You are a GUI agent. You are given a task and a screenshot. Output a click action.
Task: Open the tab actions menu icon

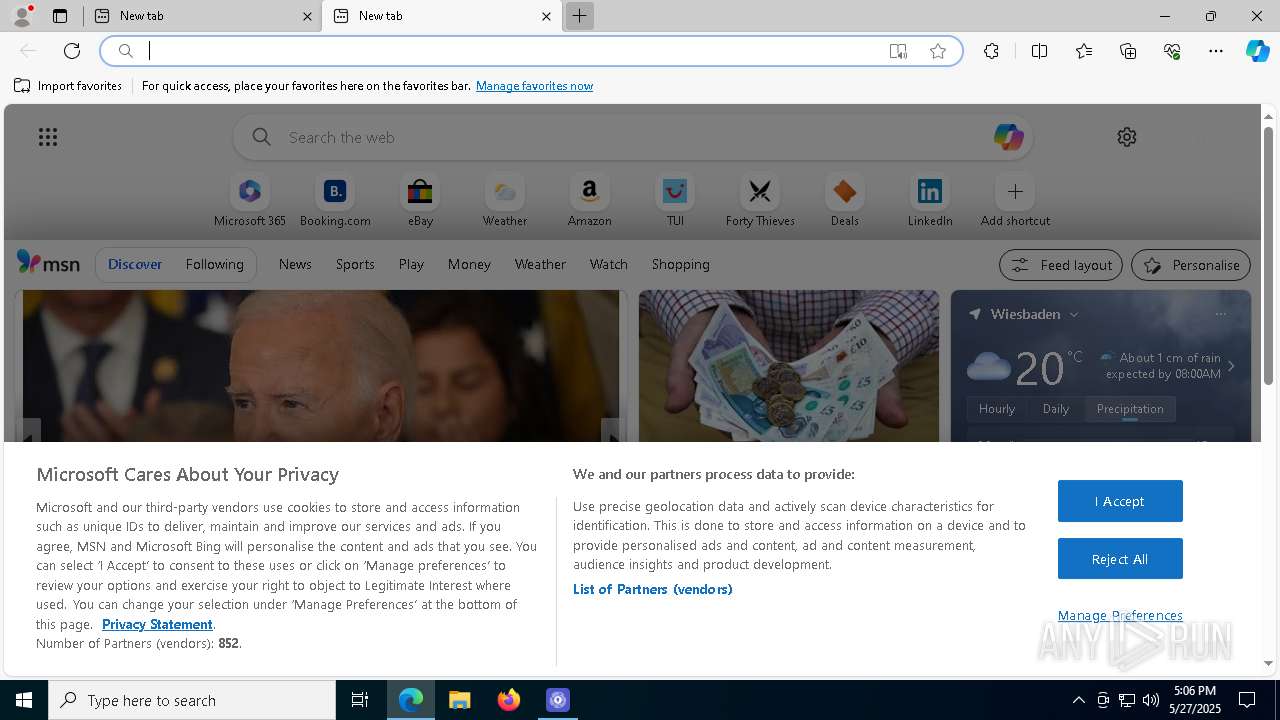pyautogui.click(x=60, y=16)
